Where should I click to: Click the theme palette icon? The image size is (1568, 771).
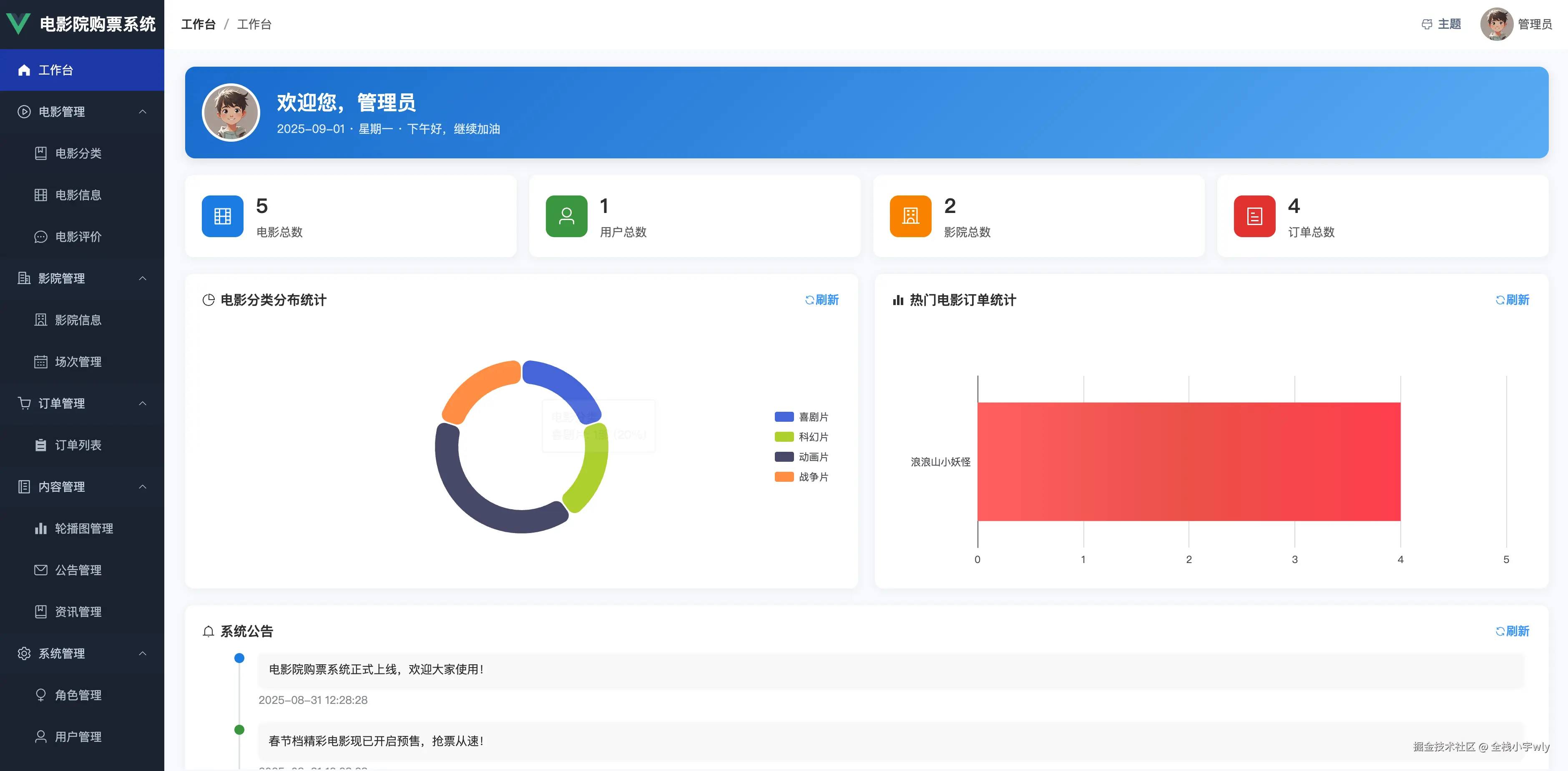point(1426,24)
